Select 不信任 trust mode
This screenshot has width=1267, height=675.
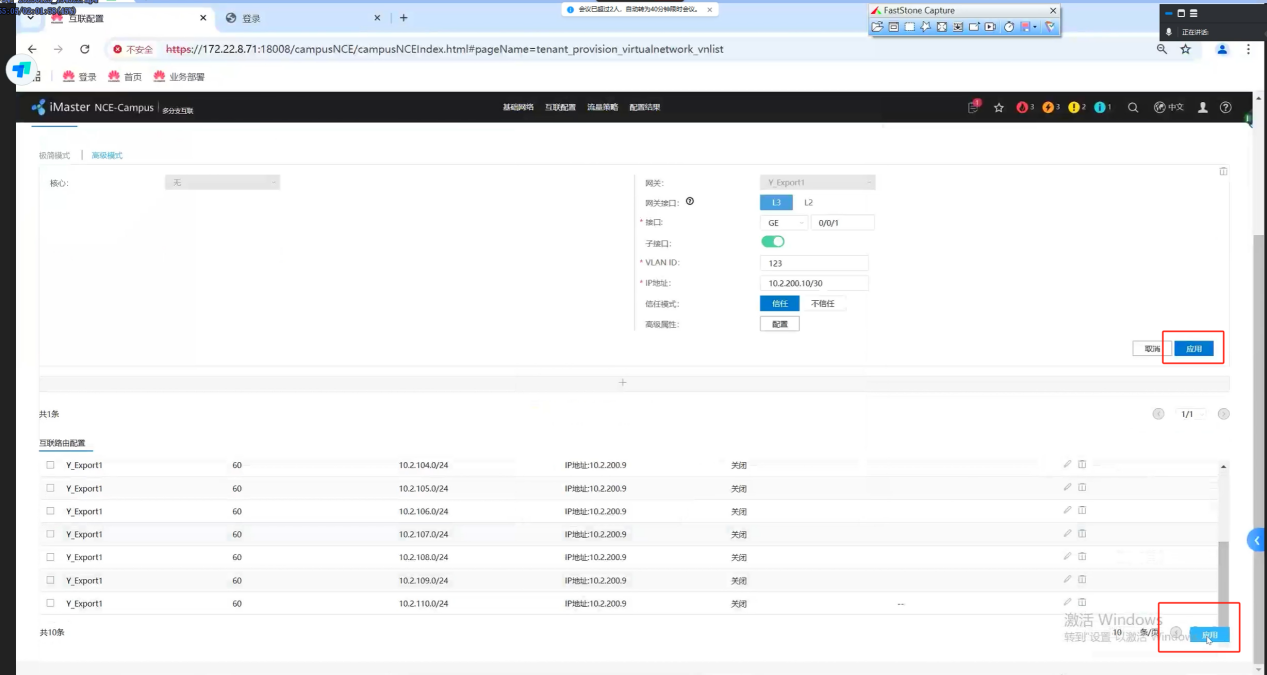(823, 303)
